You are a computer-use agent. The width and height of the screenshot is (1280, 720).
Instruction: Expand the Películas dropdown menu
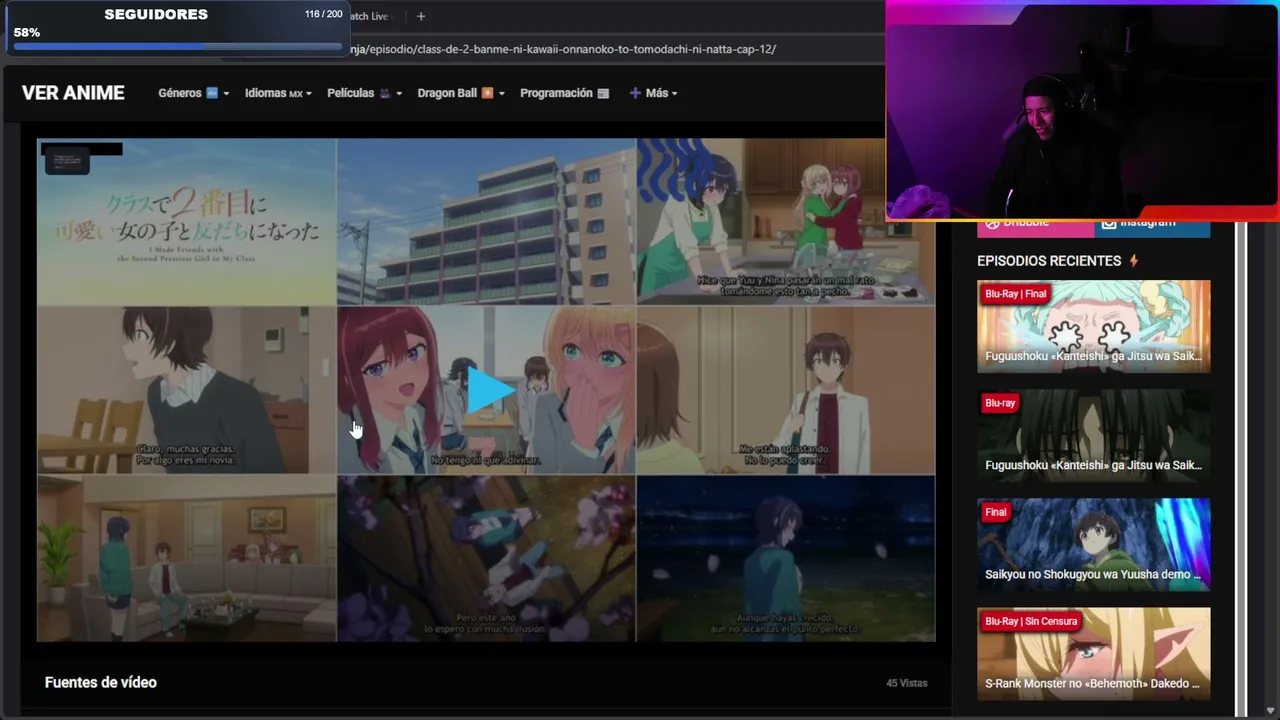tap(364, 93)
